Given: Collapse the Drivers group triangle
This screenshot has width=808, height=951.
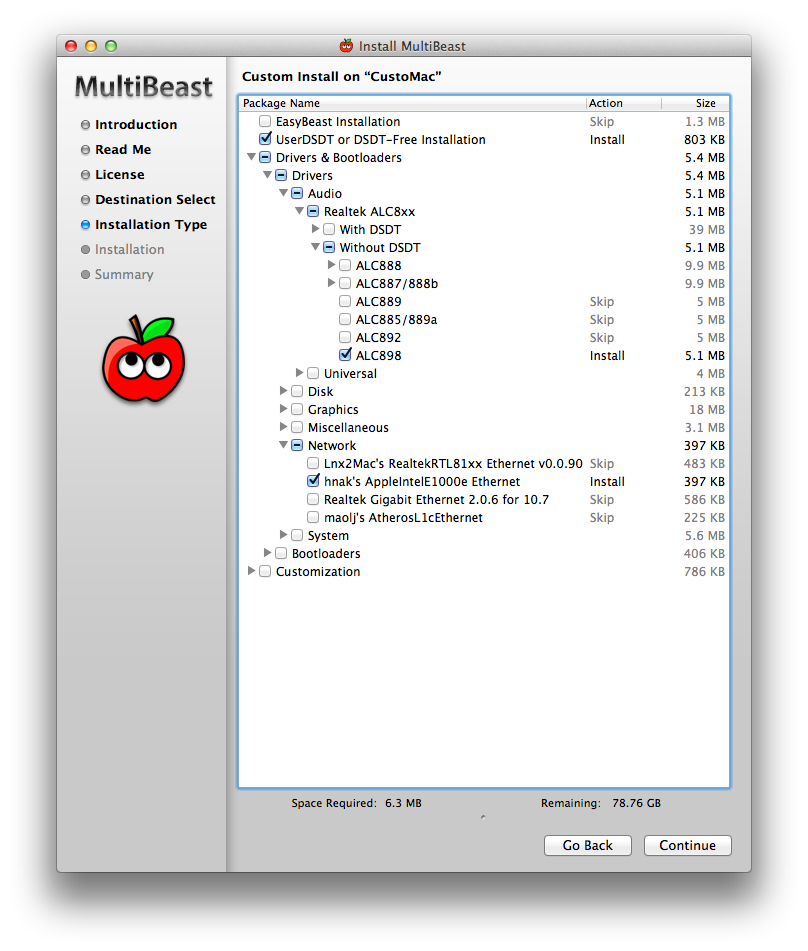Looking at the screenshot, I should [267, 175].
